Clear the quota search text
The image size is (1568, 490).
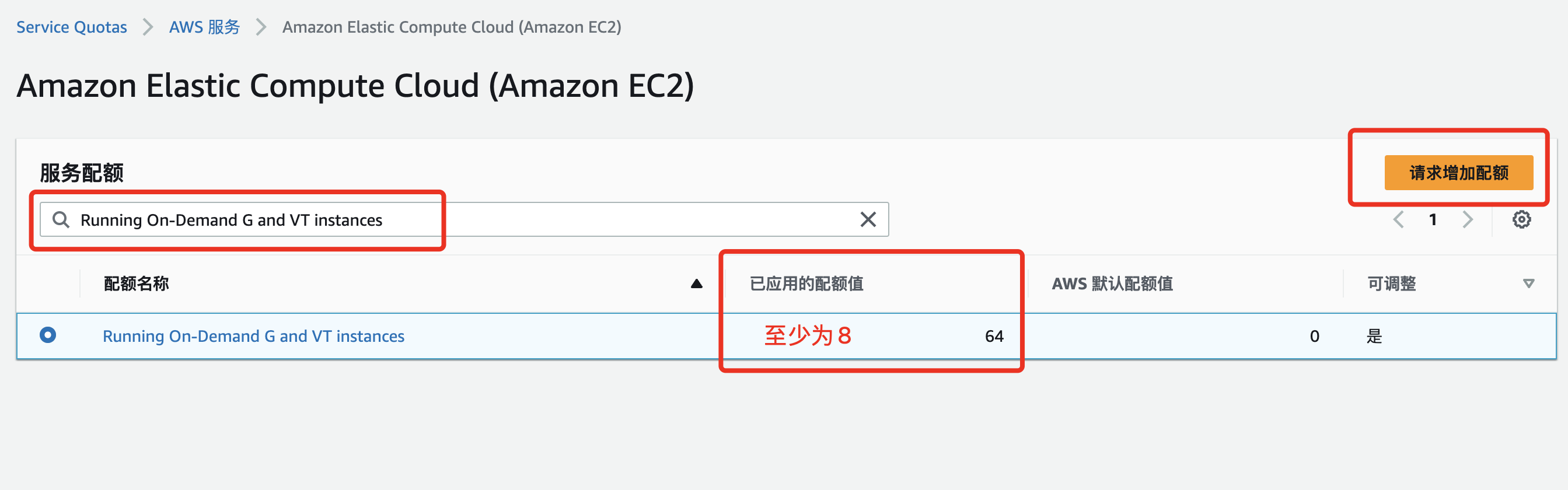868,220
